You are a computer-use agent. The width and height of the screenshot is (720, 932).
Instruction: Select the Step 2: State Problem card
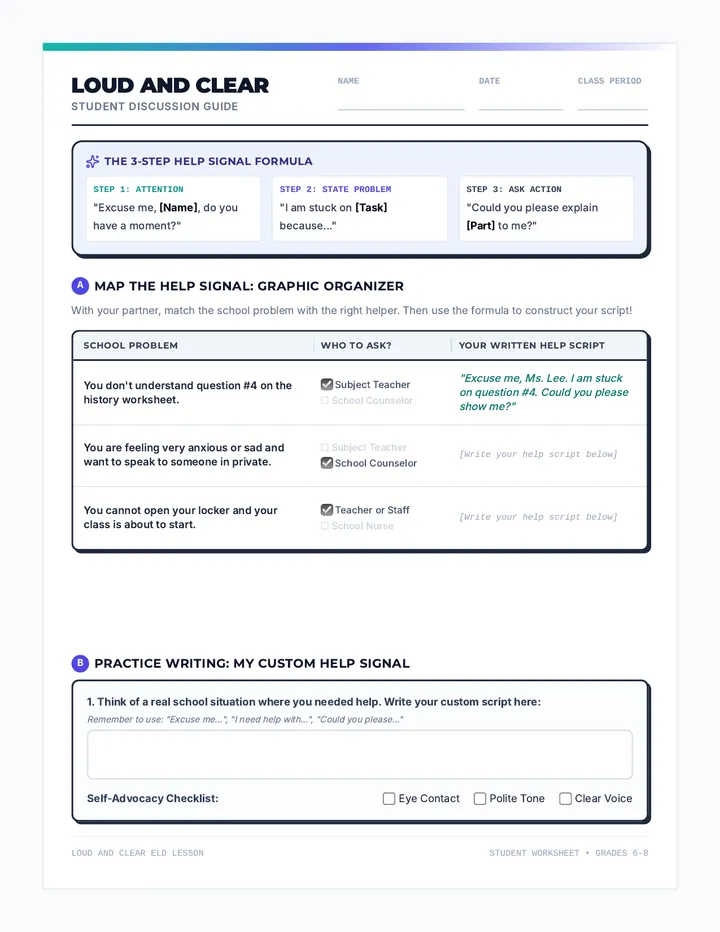[x=360, y=209]
